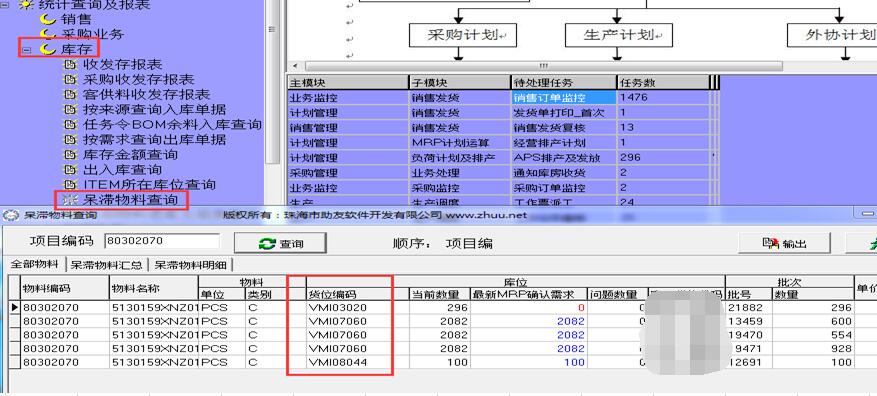Switch to 全部物料 tab
This screenshot has width=877, height=396.
click(x=35, y=265)
